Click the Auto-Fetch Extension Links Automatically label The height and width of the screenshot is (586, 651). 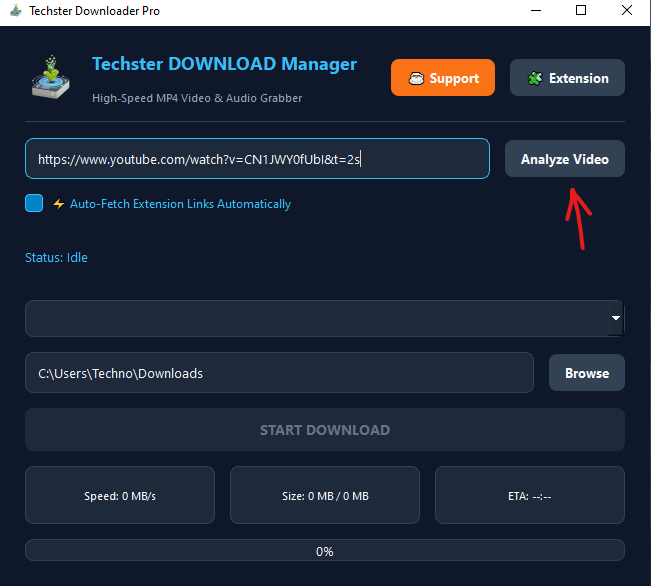(x=180, y=204)
